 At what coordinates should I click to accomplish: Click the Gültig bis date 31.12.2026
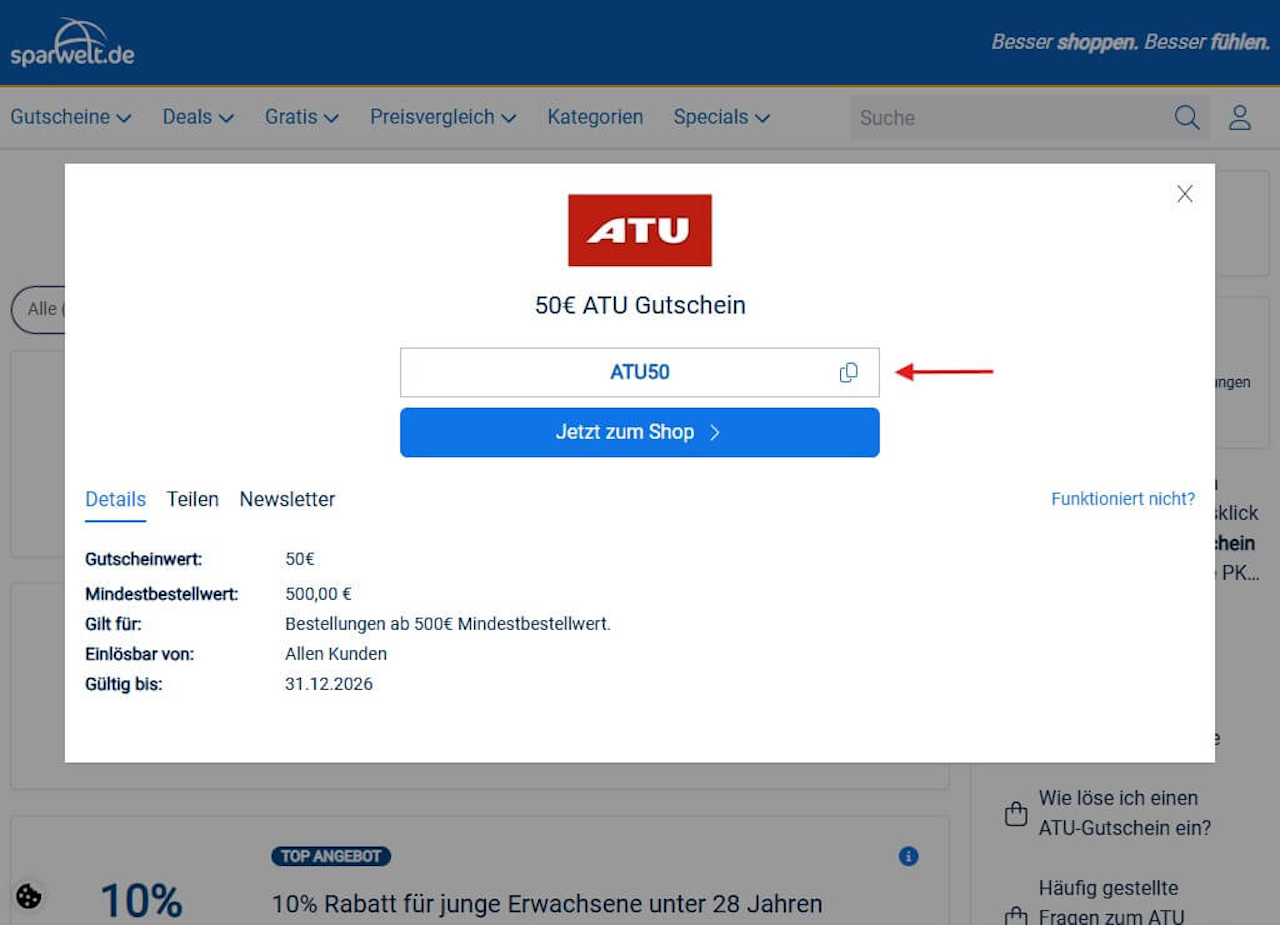(329, 684)
